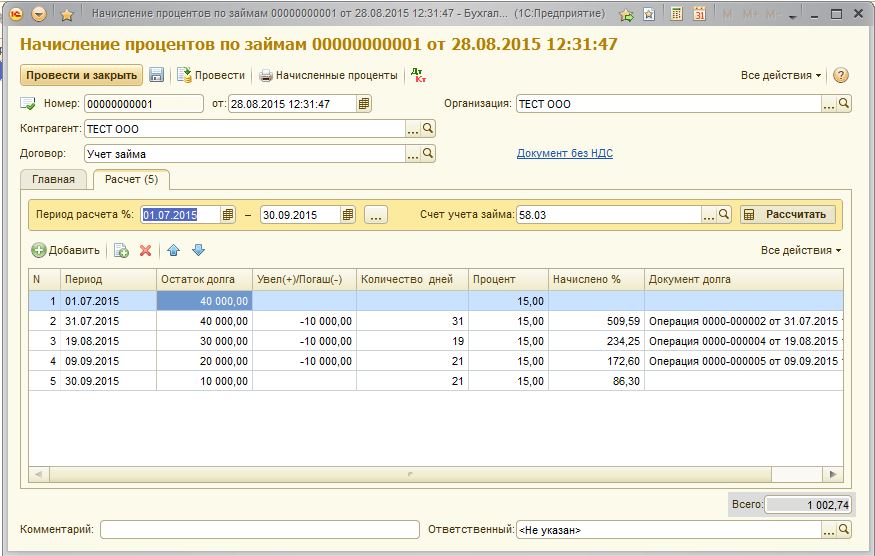The height and width of the screenshot is (556, 875).
Task: Click the 30 000,00 balance cell
Action: click(x=204, y=341)
